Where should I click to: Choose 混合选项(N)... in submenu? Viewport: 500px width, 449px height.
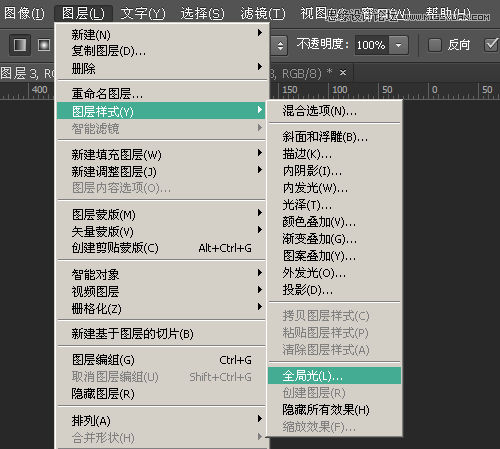tap(334, 111)
